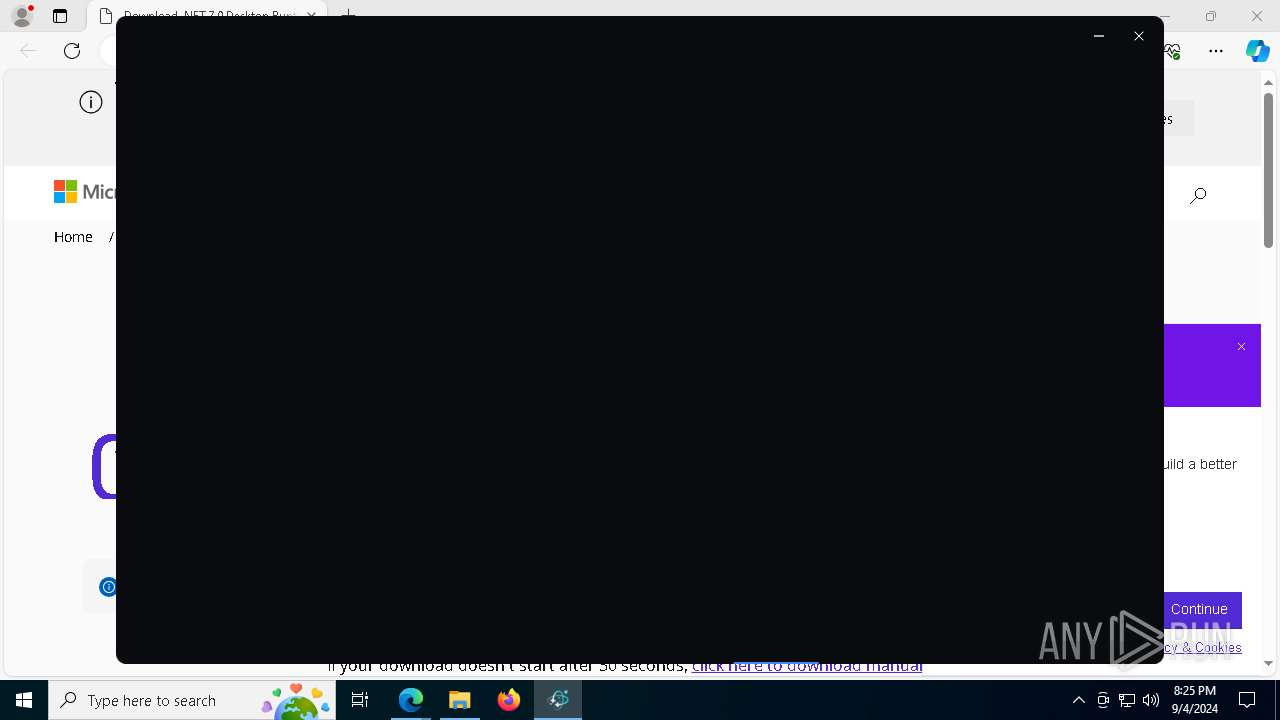Image resolution: width=1280 pixels, height=720 pixels.
Task: Open the volume speaker tray icon
Action: [x=1151, y=700]
